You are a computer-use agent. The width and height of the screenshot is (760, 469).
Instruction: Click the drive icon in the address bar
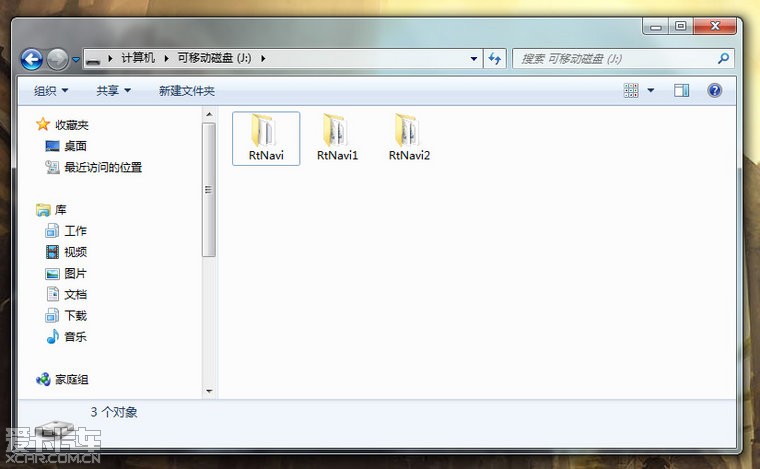tap(93, 59)
